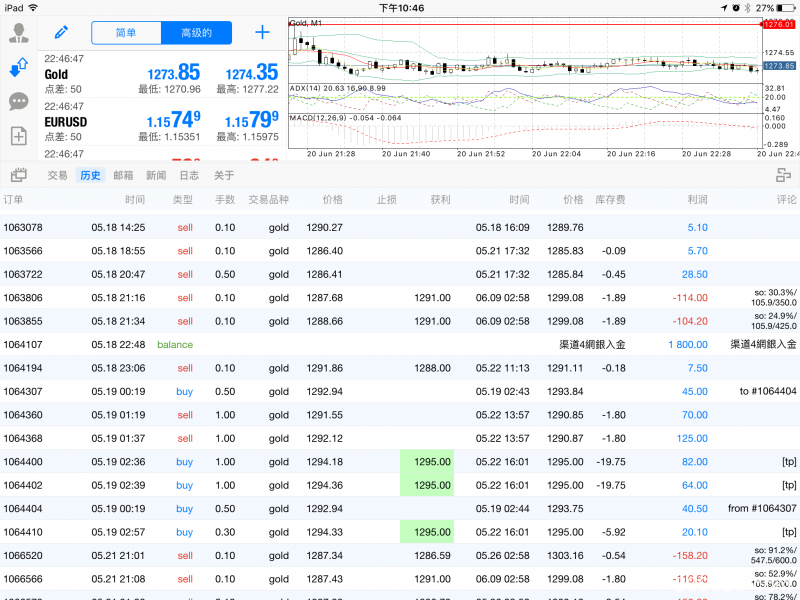Image resolution: width=800 pixels, height=600 pixels.
Task: Tap EURUSD bid price 1.15749
Action: [x=173, y=120]
